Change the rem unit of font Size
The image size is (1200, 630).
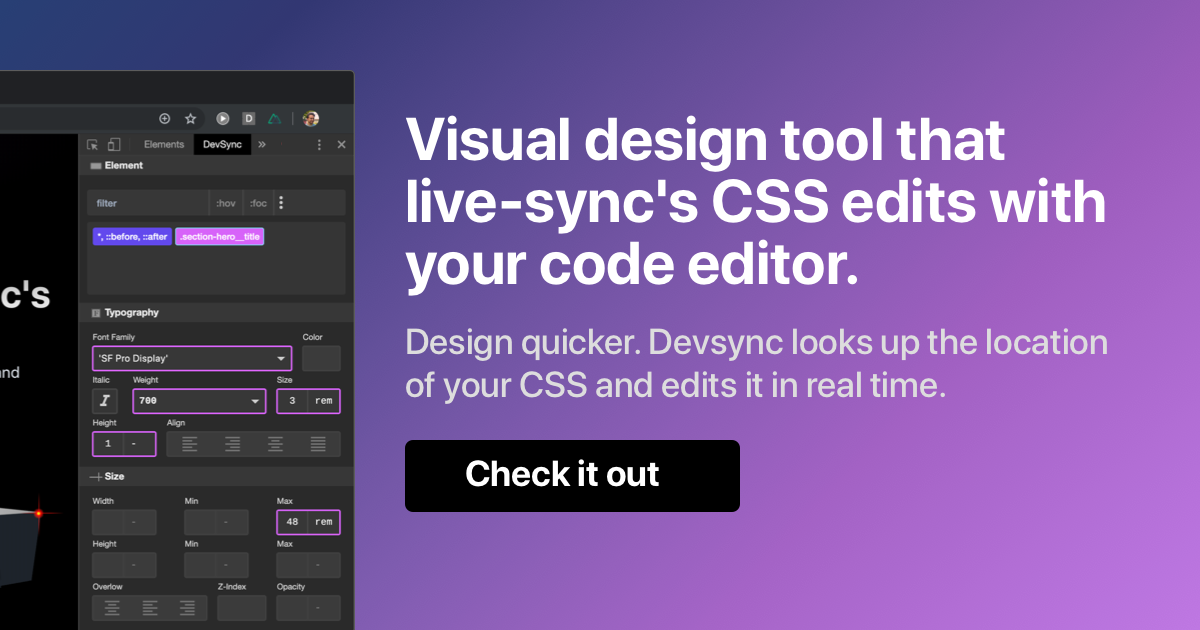click(324, 401)
